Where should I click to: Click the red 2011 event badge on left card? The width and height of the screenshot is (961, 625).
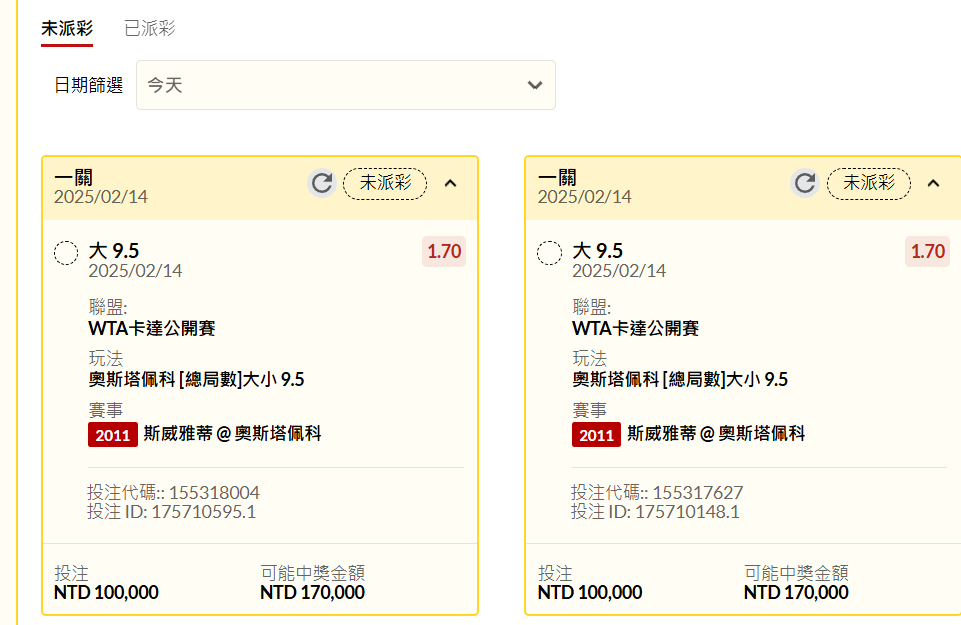tap(113, 435)
